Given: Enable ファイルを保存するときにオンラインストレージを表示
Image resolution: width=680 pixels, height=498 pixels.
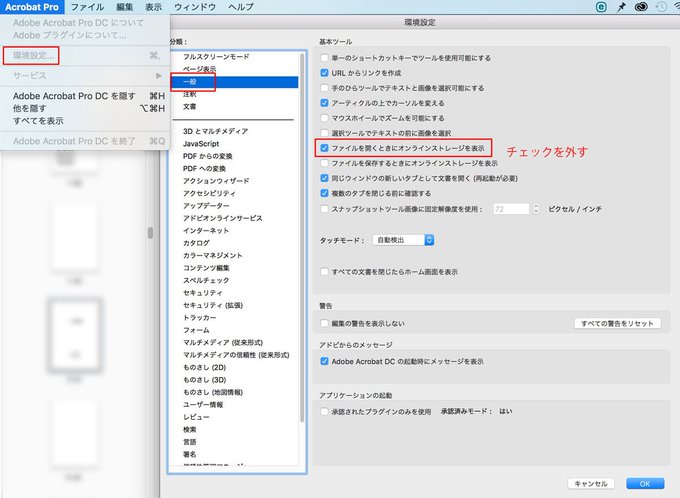Looking at the screenshot, I should pyautogui.click(x=324, y=163).
